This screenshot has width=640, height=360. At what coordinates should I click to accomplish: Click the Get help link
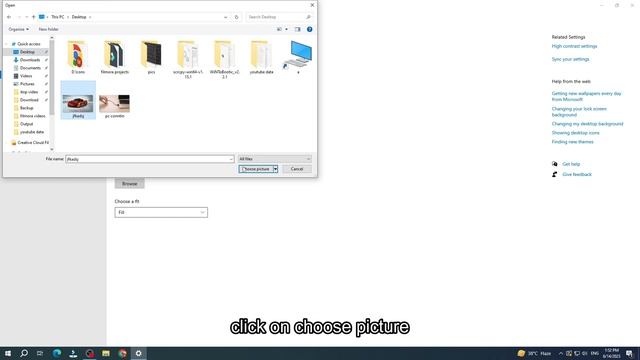point(571,164)
